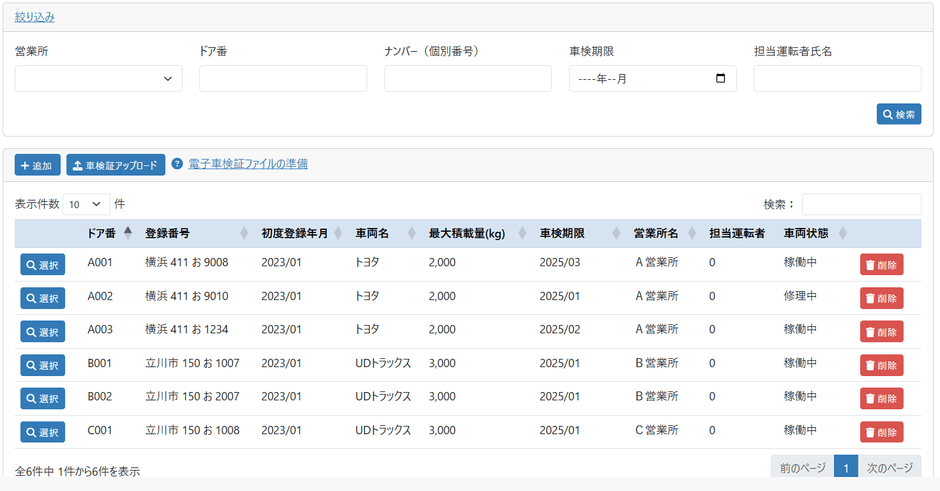The image size is (940, 491).
Task: Go to page 1 in pagination
Action: pos(845,467)
